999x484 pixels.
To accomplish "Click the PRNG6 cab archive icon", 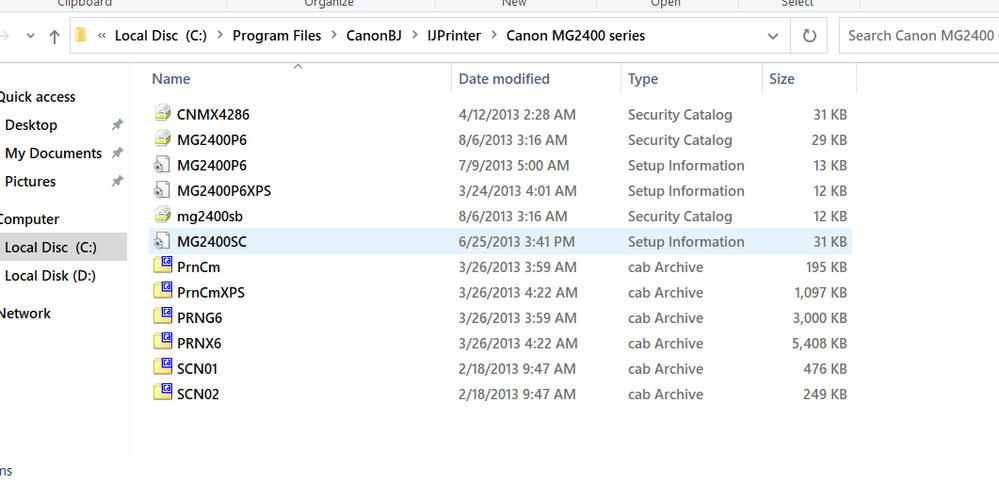I will (163, 316).
